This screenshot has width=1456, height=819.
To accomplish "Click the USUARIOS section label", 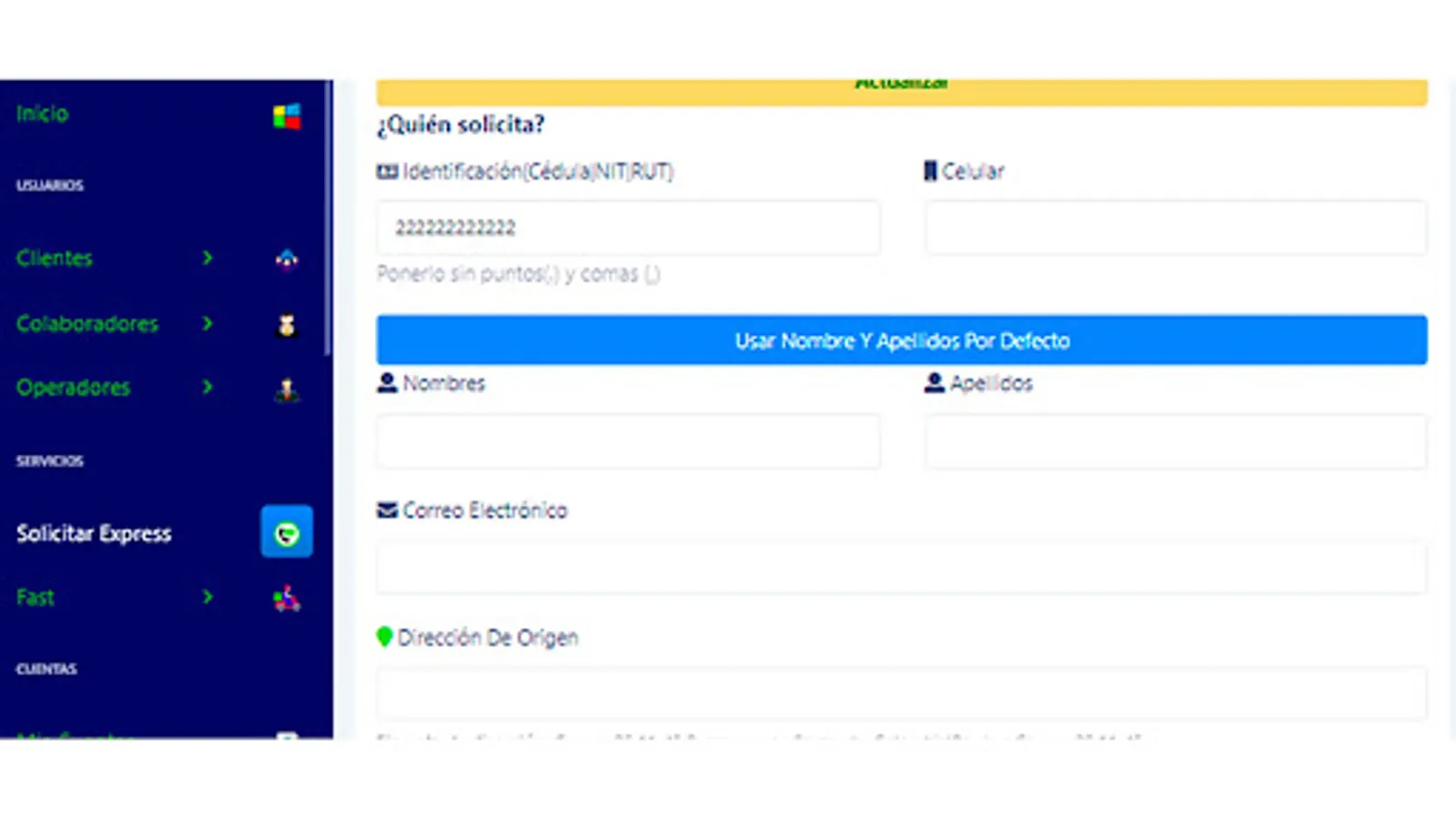I will (50, 186).
